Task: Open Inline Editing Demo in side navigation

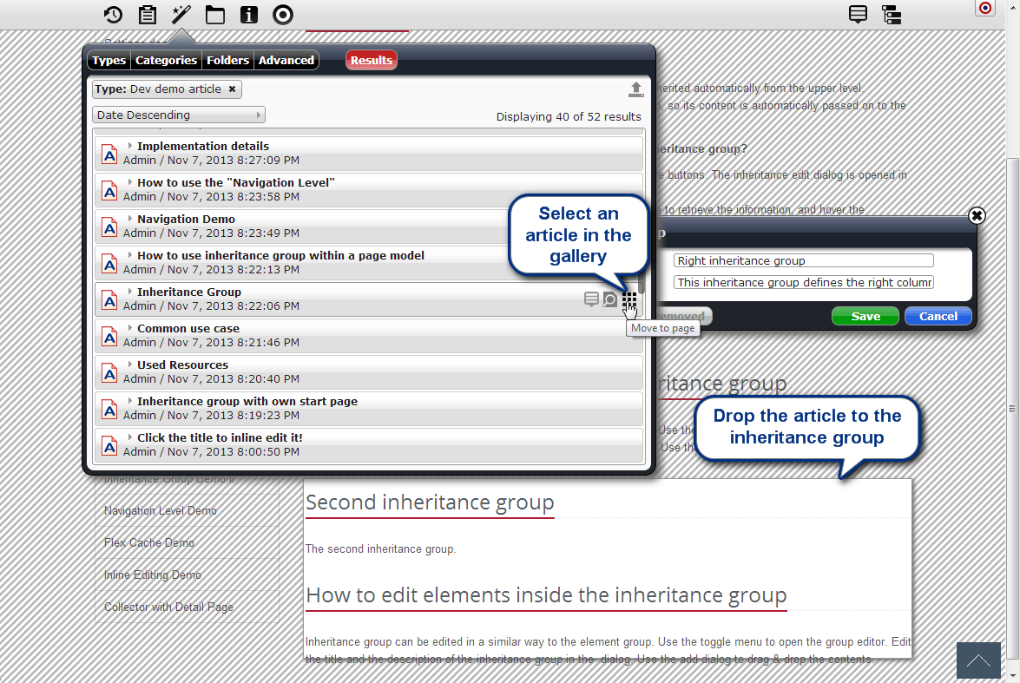Action: (x=152, y=575)
